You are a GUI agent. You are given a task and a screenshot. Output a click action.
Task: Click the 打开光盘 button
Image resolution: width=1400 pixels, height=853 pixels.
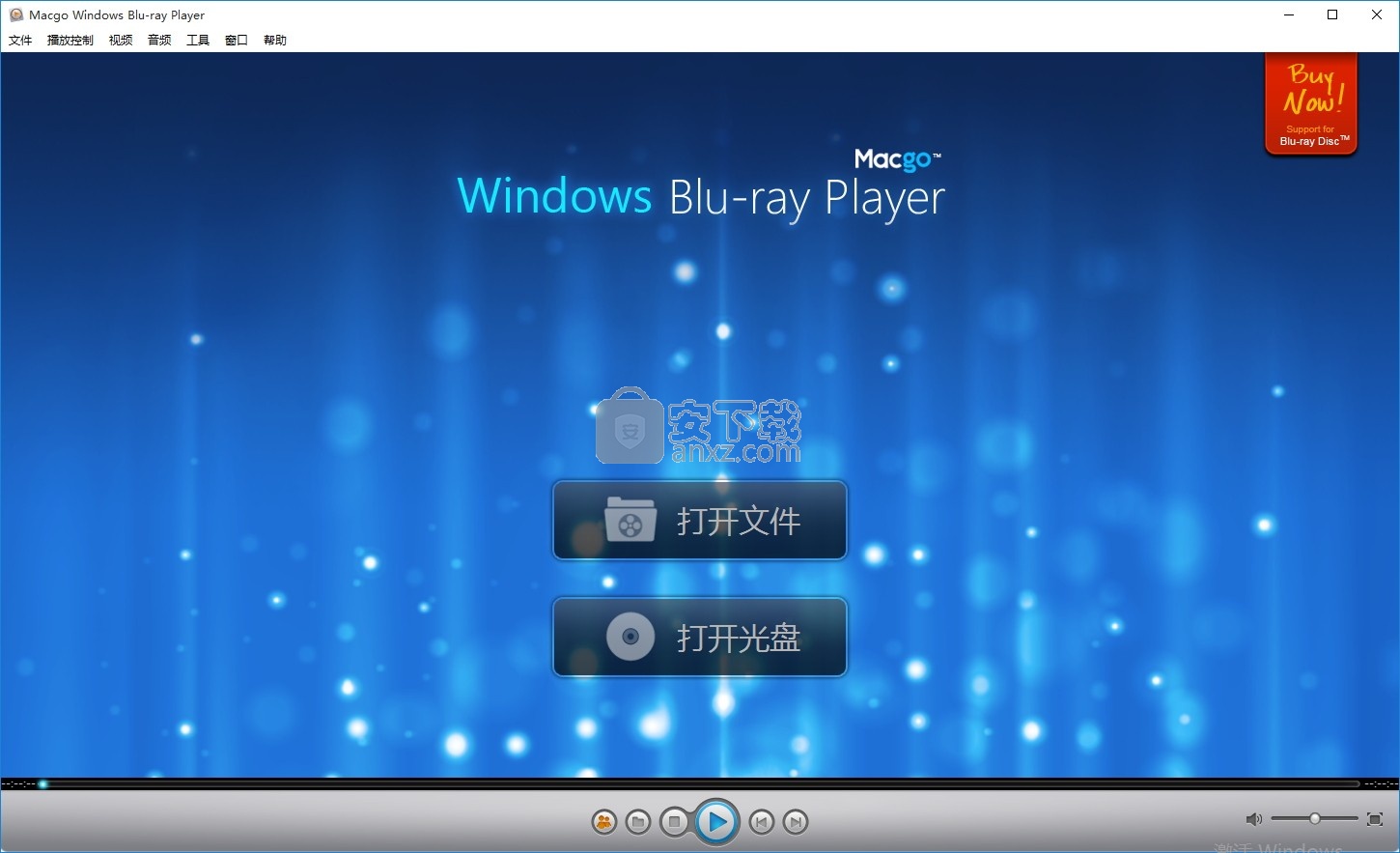pos(700,638)
